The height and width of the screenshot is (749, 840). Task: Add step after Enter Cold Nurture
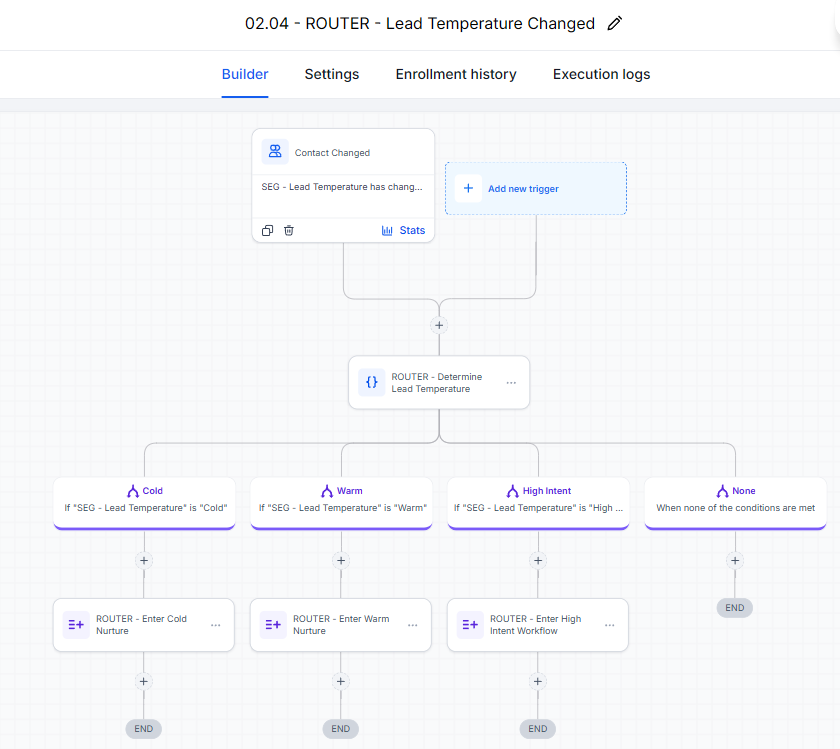[144, 681]
